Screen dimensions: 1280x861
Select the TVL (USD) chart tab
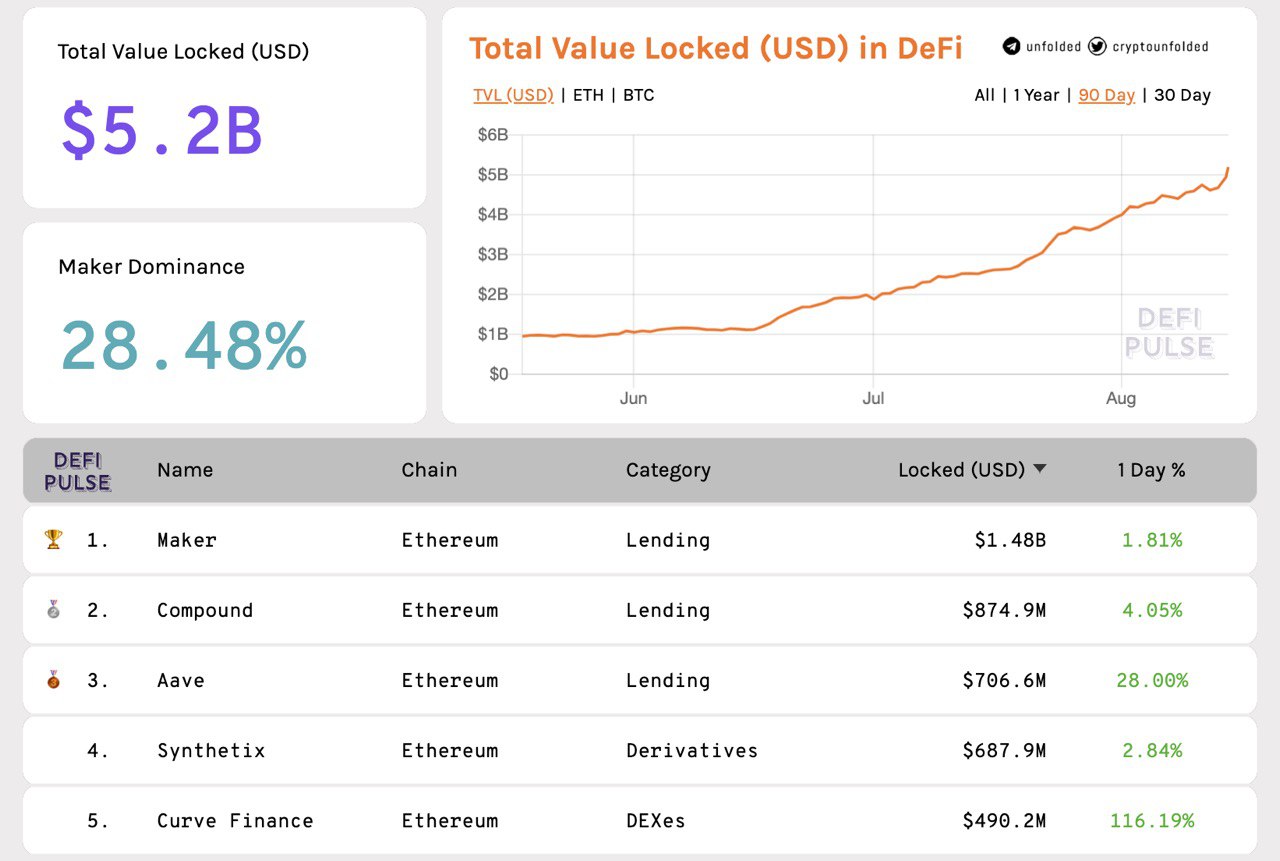pyautogui.click(x=513, y=95)
